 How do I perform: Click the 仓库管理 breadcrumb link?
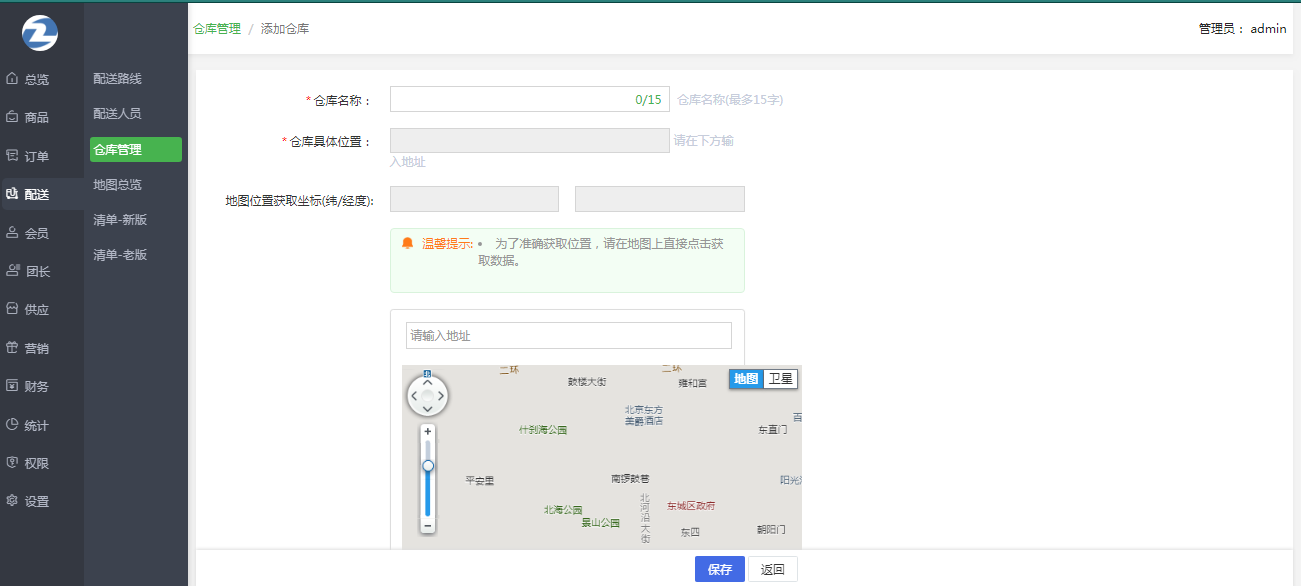pos(217,29)
